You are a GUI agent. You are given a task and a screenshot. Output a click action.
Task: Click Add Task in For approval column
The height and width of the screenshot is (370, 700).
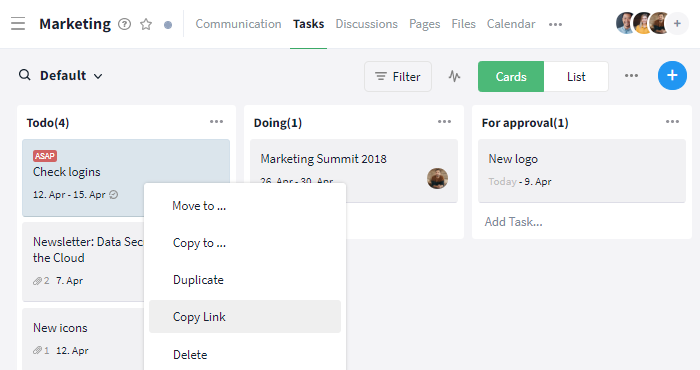(x=513, y=222)
